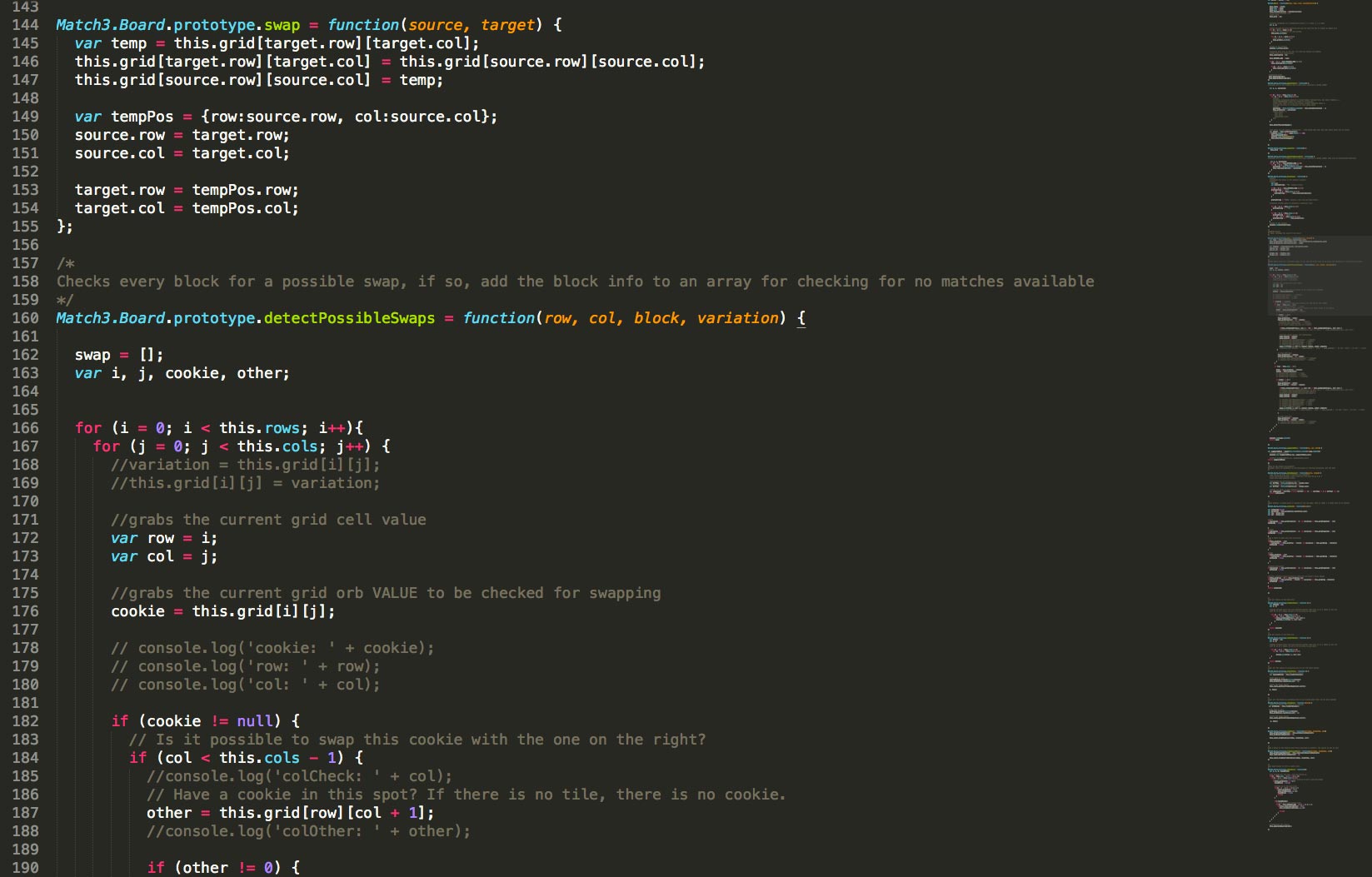This screenshot has height=877, width=1372.
Task: Click line number 182 in the gutter
Action: 25,721
